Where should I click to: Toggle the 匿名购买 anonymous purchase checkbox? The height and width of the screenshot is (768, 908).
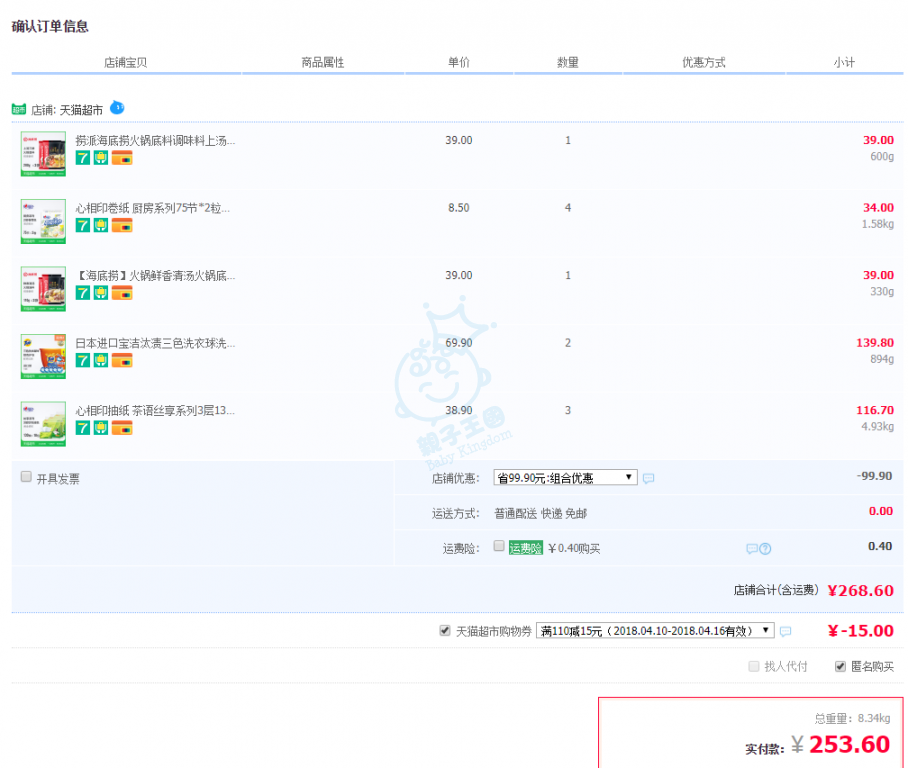(x=840, y=666)
